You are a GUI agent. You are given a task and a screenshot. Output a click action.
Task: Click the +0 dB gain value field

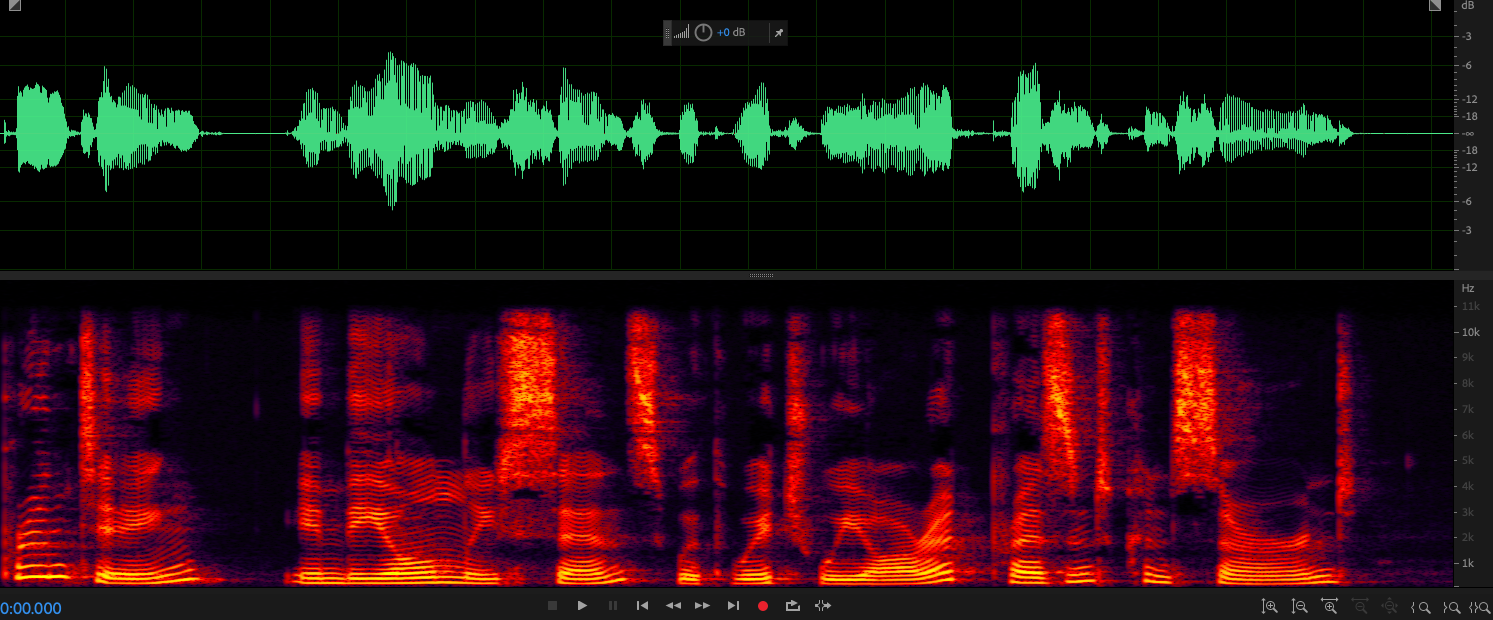731,33
